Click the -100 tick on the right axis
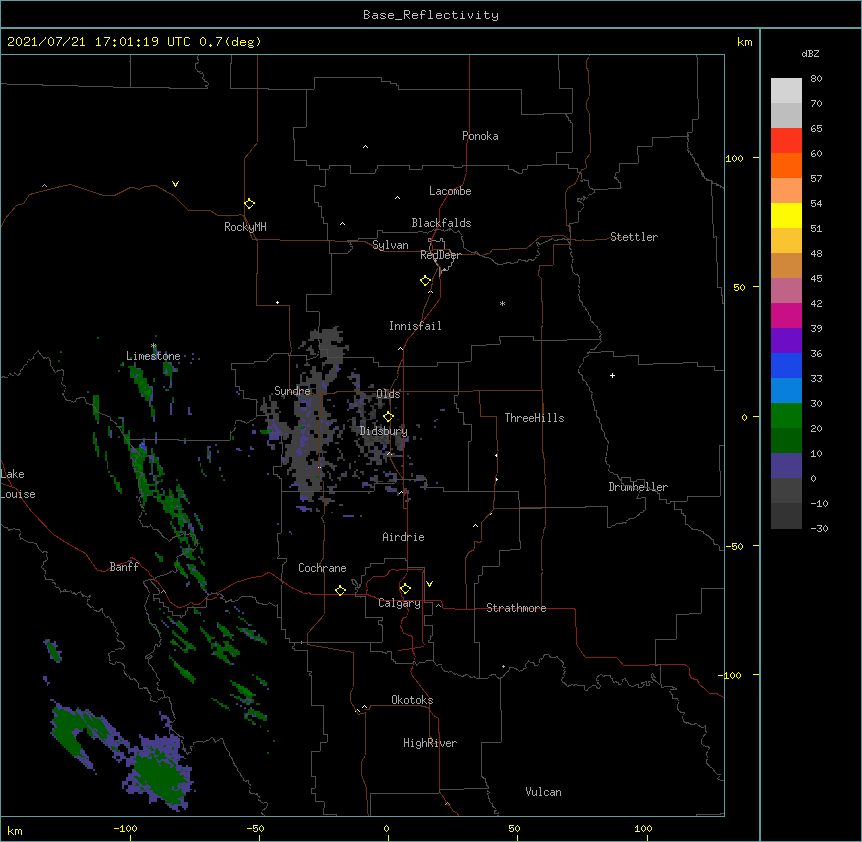This screenshot has height=842, width=862. click(731, 675)
